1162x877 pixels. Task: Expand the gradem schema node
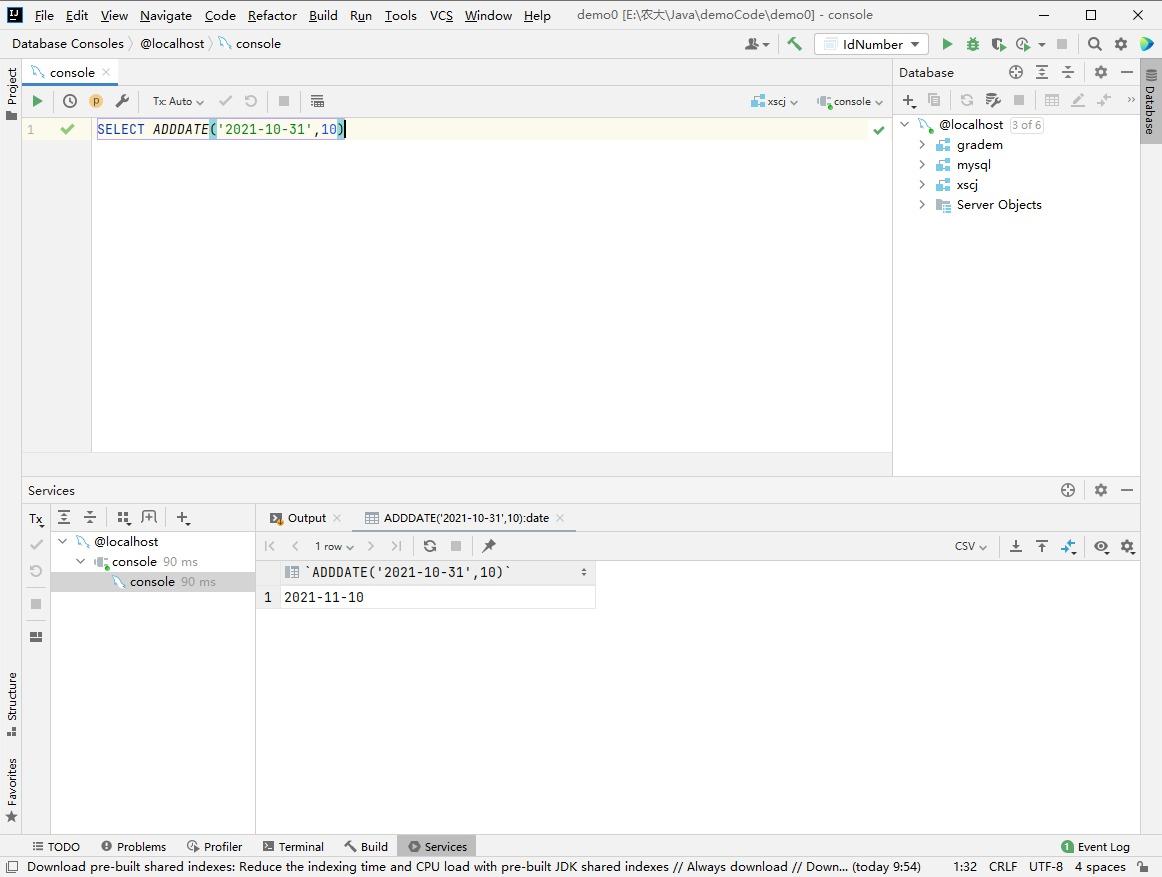tap(922, 145)
